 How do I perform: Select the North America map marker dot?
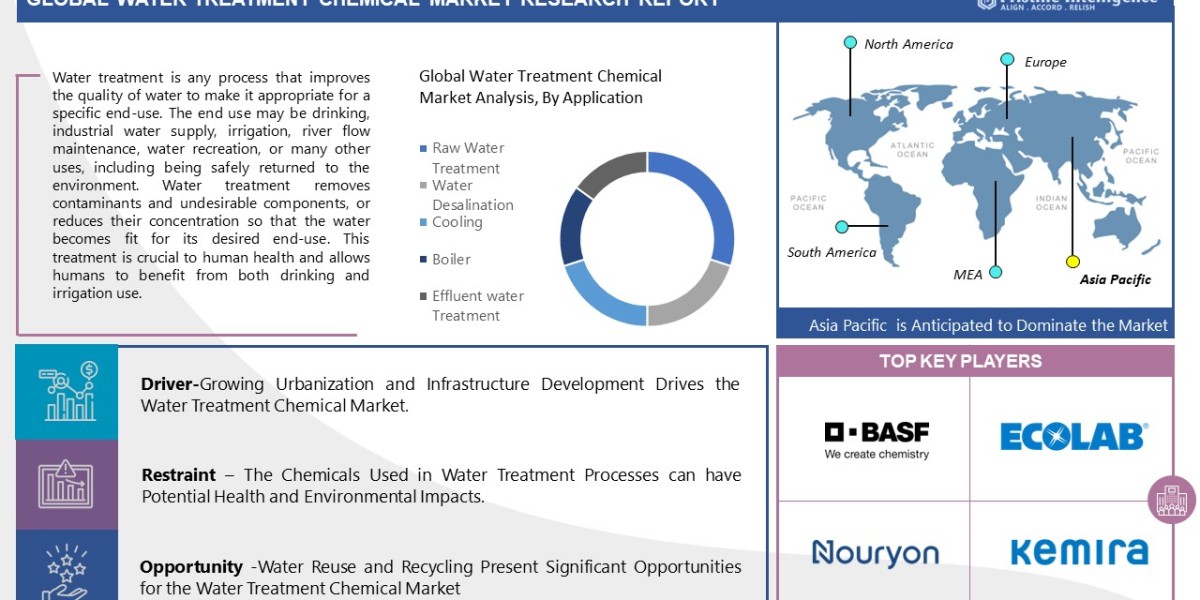click(x=850, y=42)
